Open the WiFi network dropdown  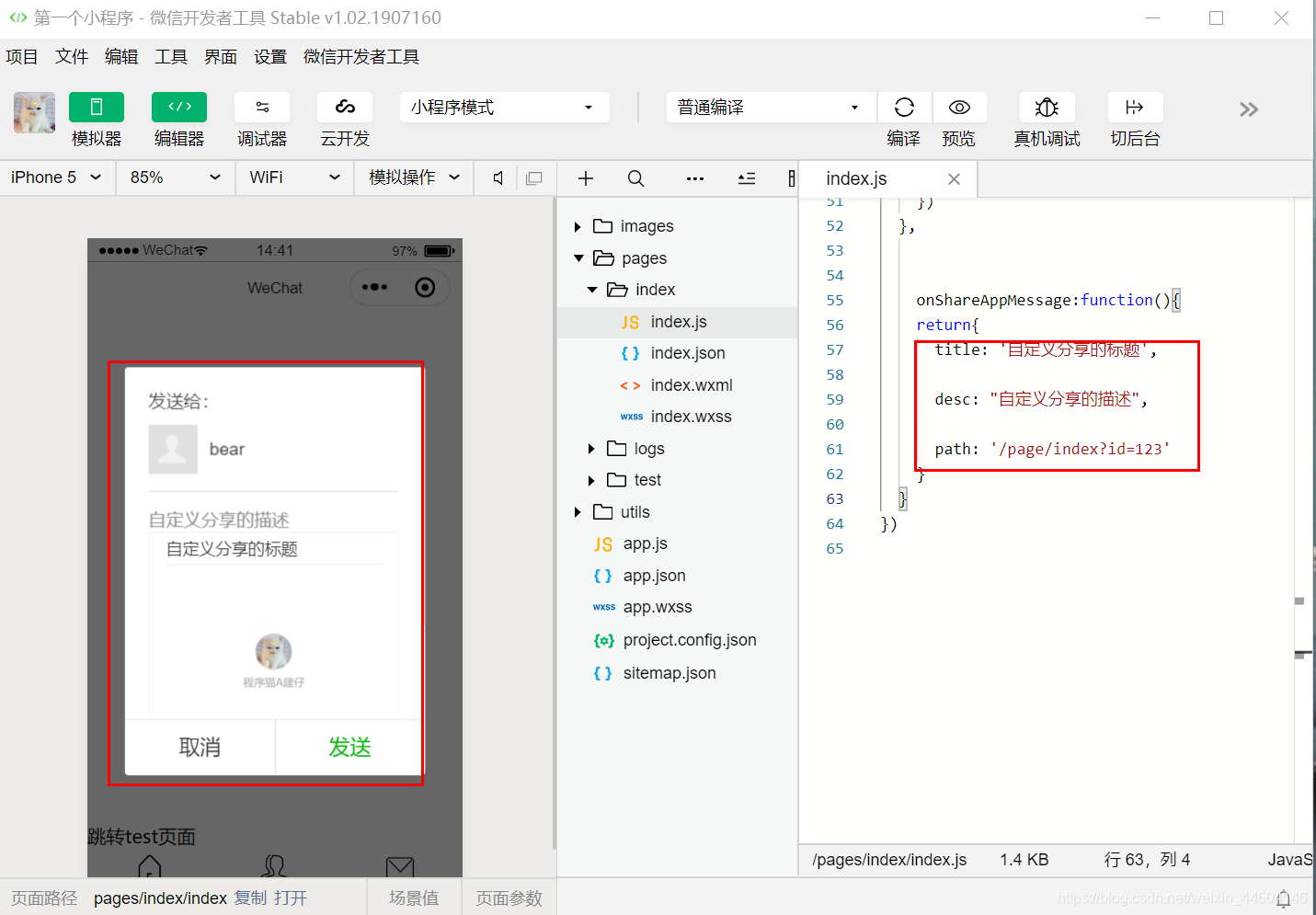pyautogui.click(x=295, y=177)
